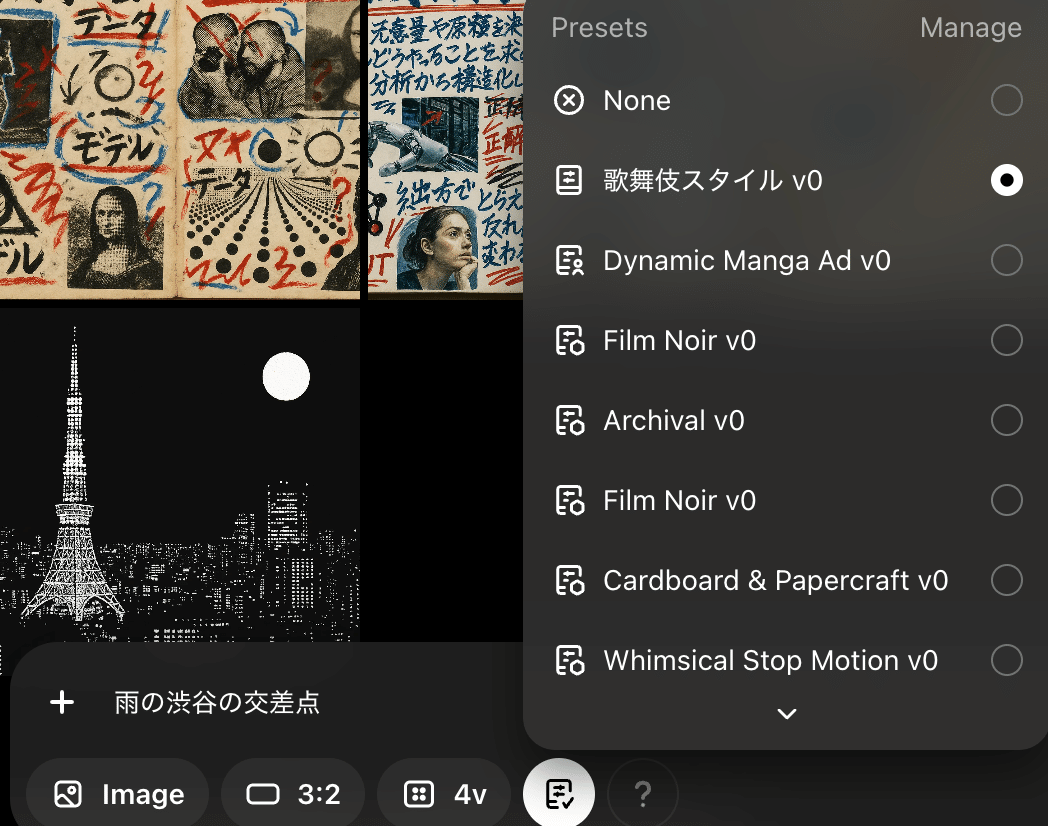This screenshot has width=1048, height=826.
Task: Open the Manage presets link
Action: click(970, 29)
